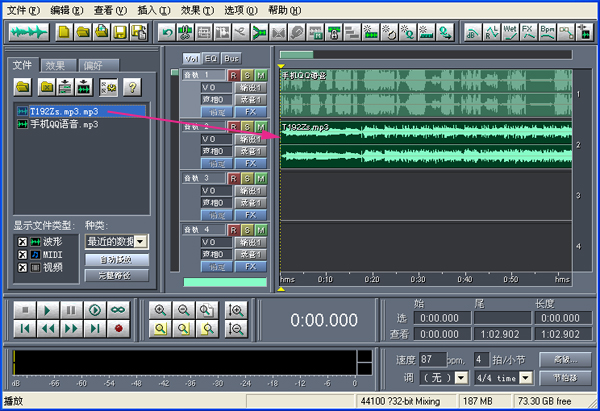Arm track 1 for recording with R

(233, 75)
